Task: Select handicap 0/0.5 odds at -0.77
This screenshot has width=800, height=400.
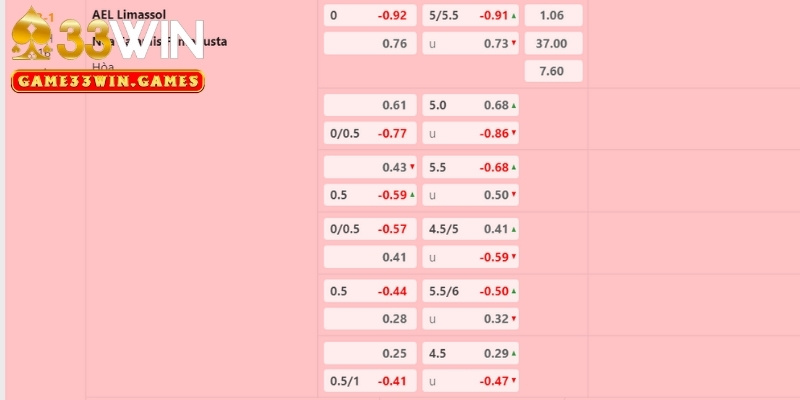Action: (x=369, y=132)
